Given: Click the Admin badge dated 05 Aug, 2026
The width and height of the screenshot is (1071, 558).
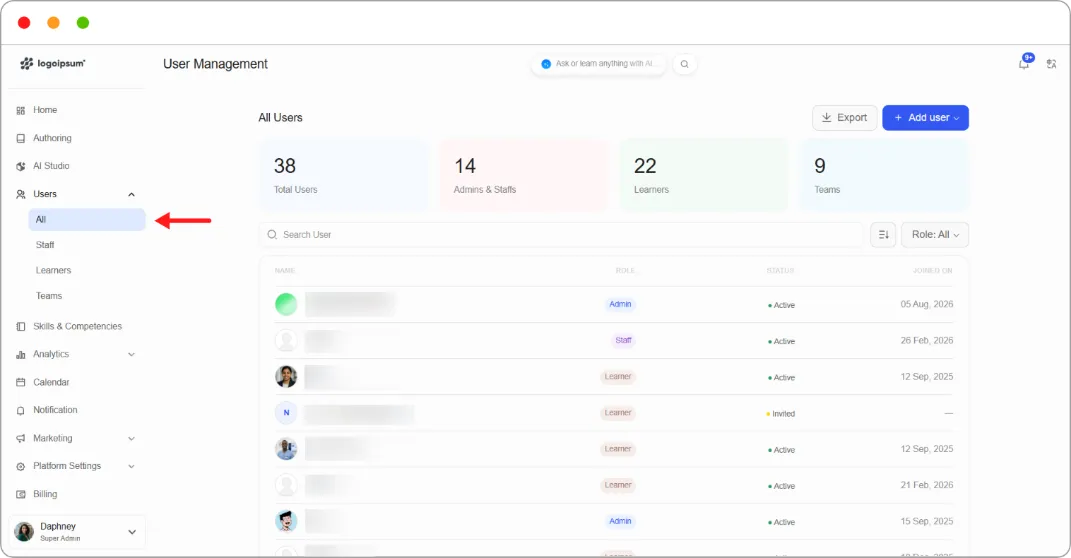Looking at the screenshot, I should click(x=620, y=305).
